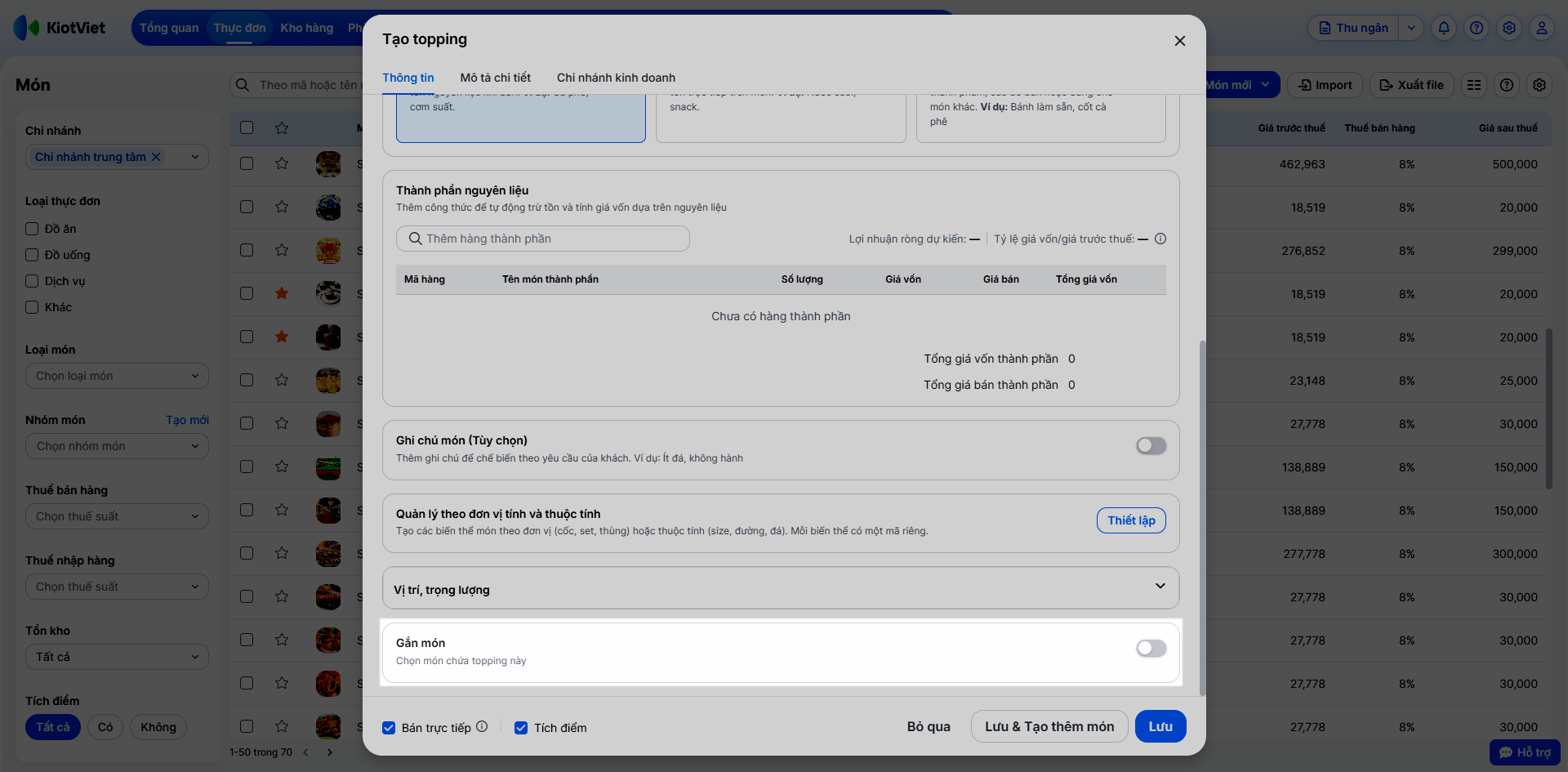Click the search magnifier icon in Món search

coord(243,85)
